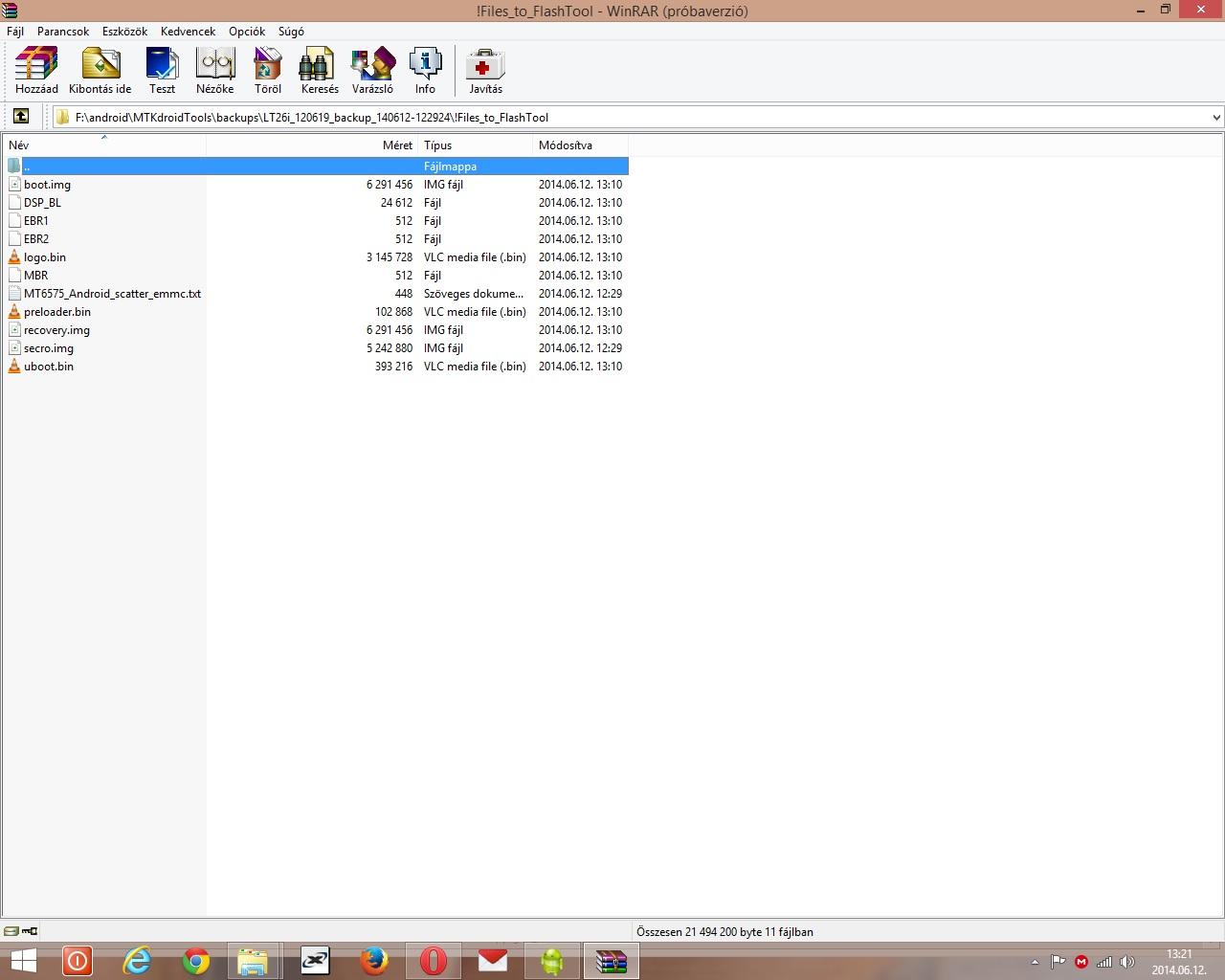1225x980 pixels.
Task: Click size value 3 145 728
Action: click(x=389, y=256)
